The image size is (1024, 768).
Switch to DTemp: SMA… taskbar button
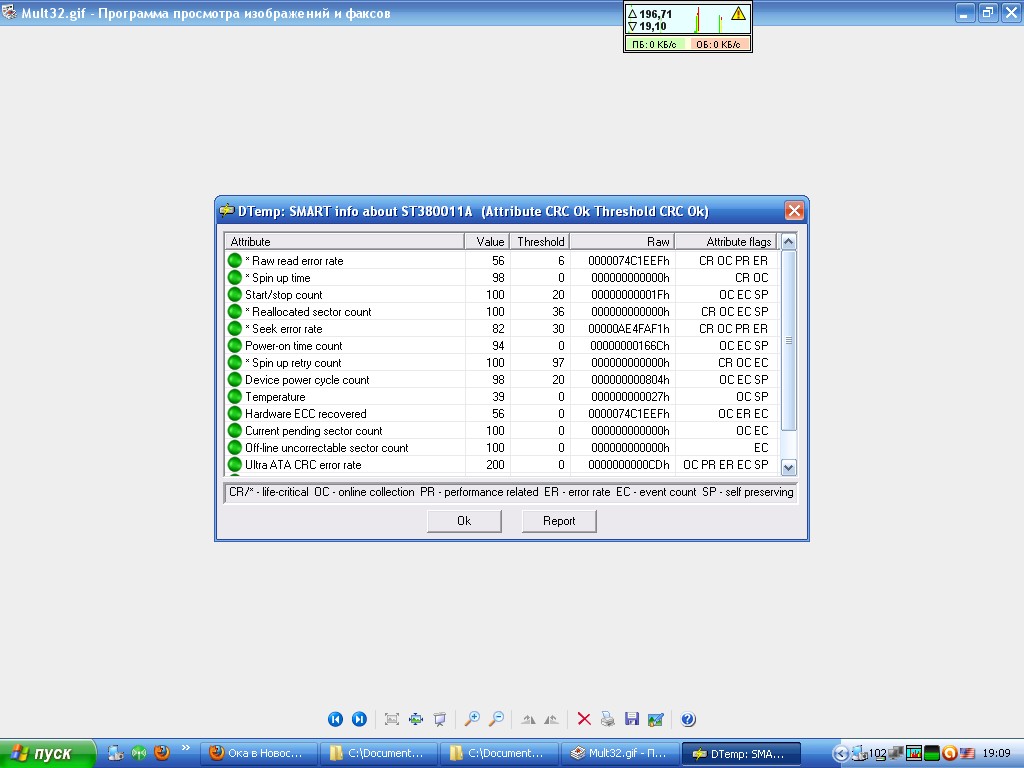[x=741, y=754]
